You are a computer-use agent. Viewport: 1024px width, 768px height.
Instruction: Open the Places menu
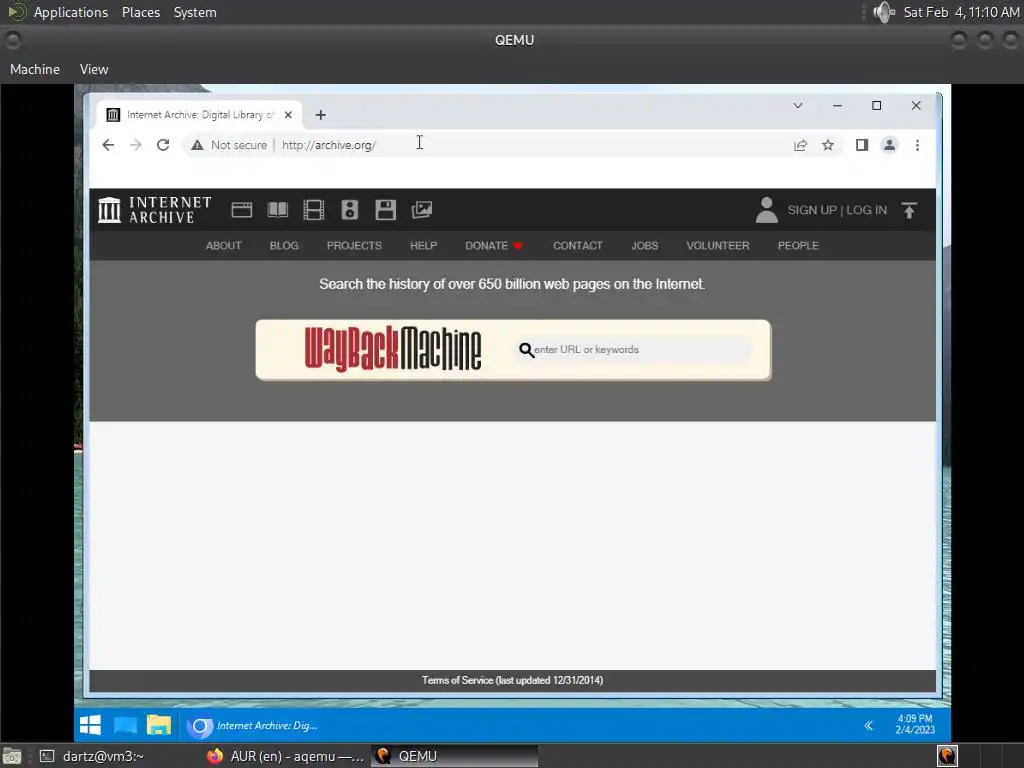tap(141, 12)
